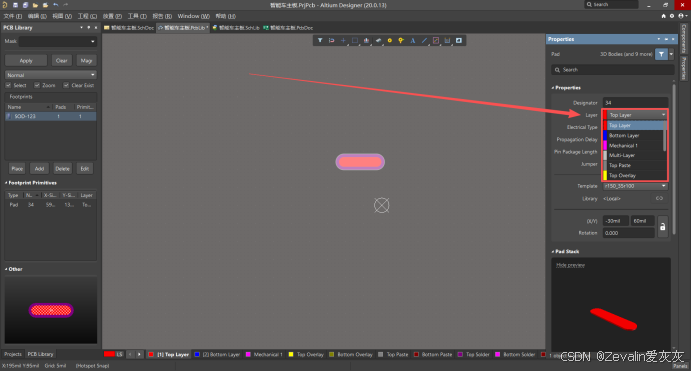
Task: Click the library link icon beside <Local>
Action: coord(659,199)
